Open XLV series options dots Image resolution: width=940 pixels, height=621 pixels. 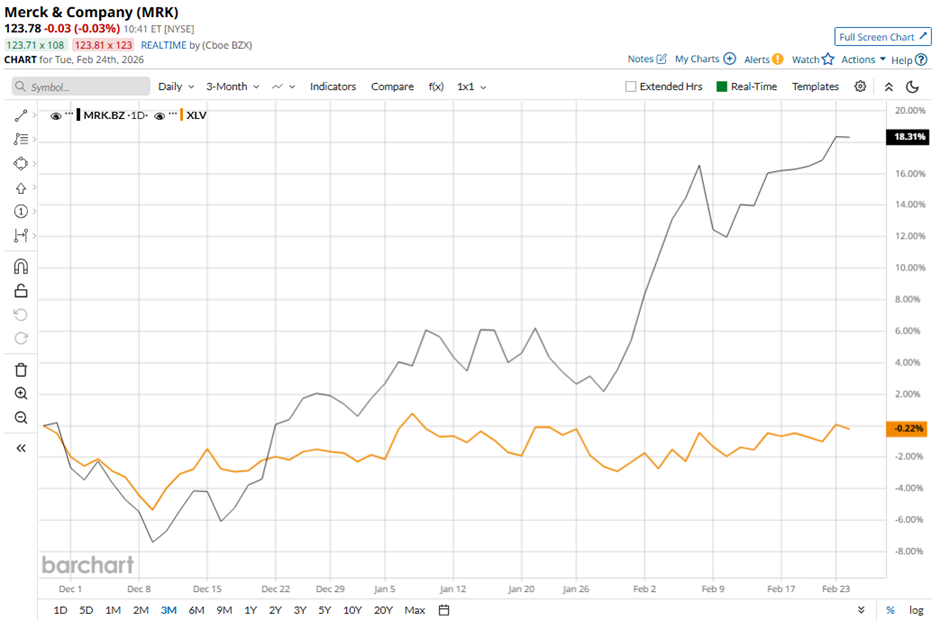tap(173, 114)
